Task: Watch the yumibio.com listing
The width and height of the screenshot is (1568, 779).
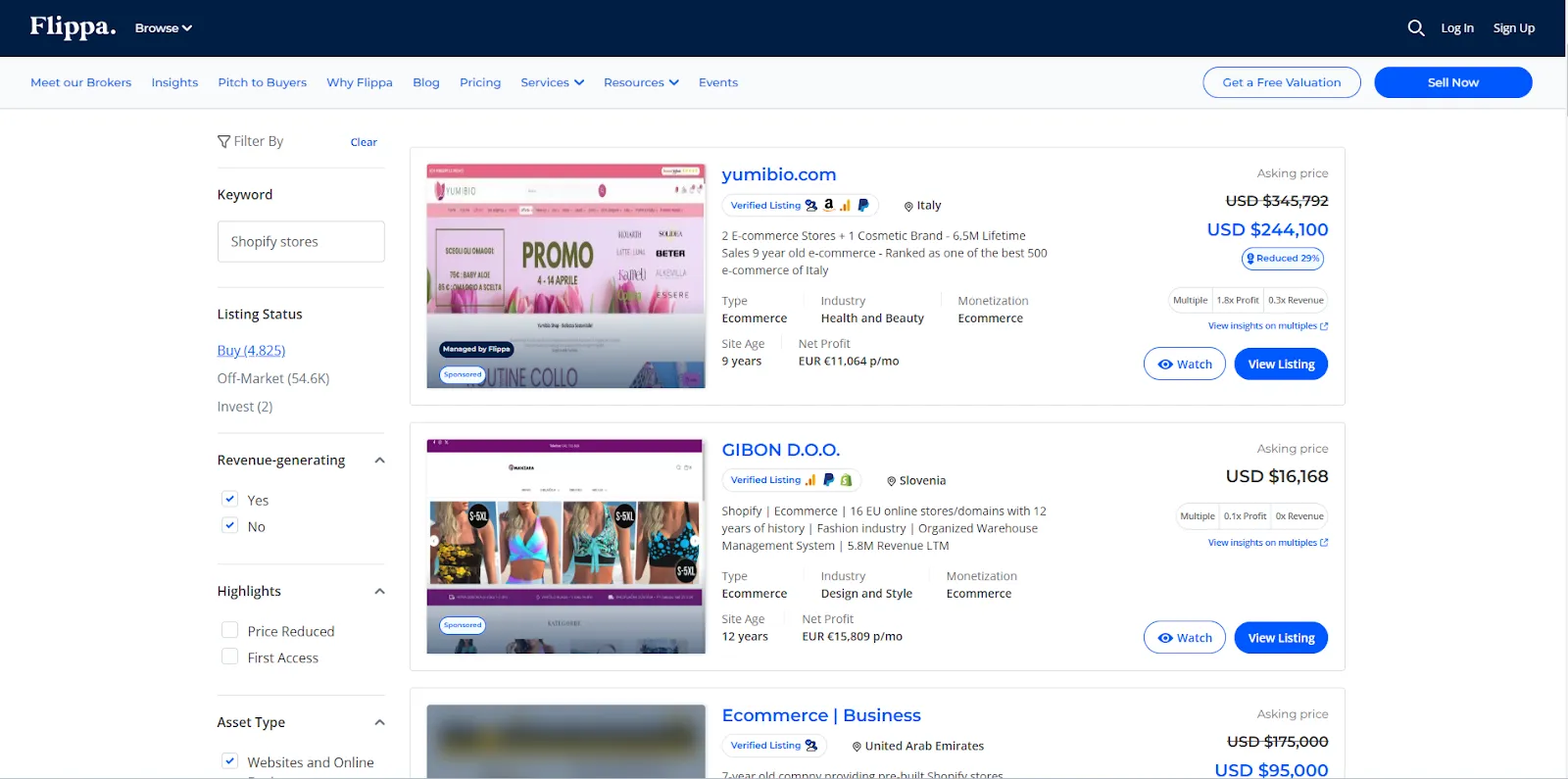Action: pyautogui.click(x=1184, y=364)
